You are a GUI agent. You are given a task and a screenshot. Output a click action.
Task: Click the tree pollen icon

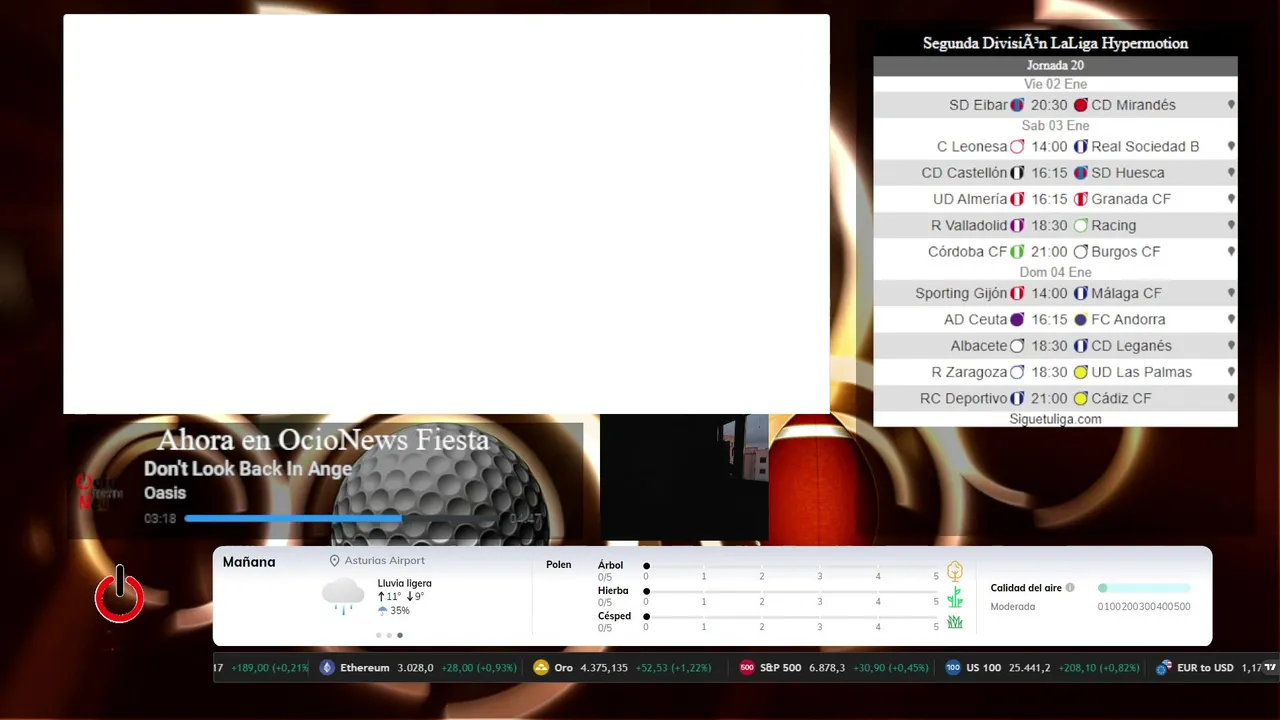pyautogui.click(x=955, y=571)
